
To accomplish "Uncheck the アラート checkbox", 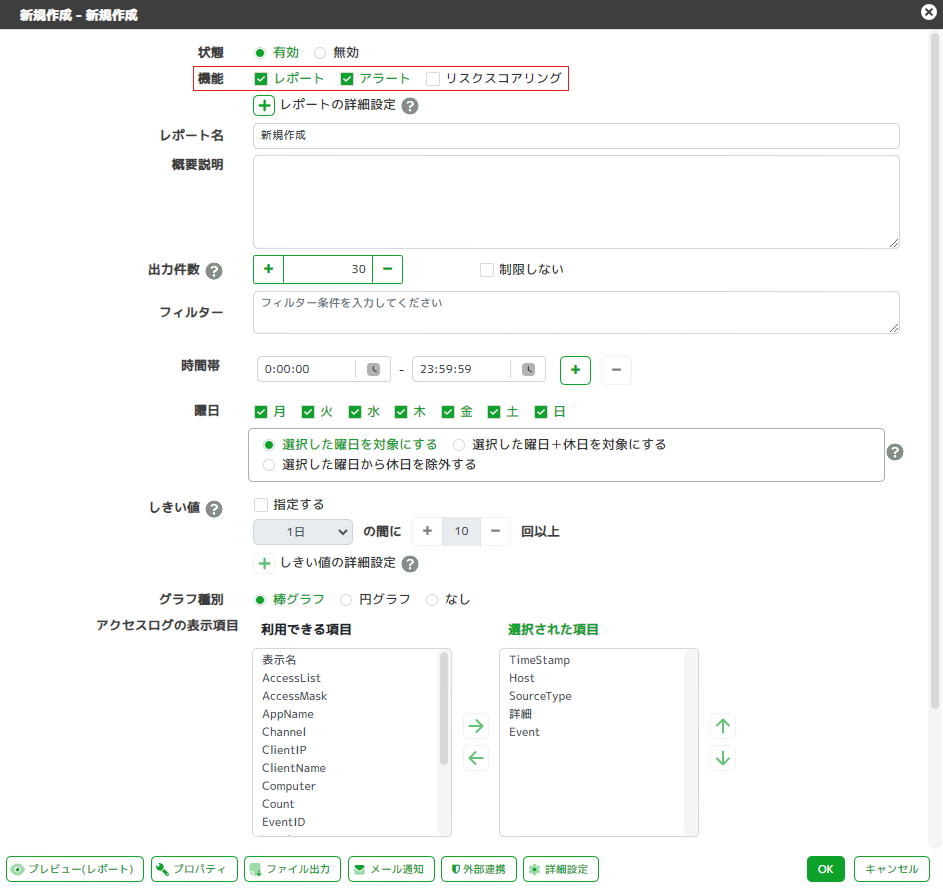I will [x=347, y=79].
